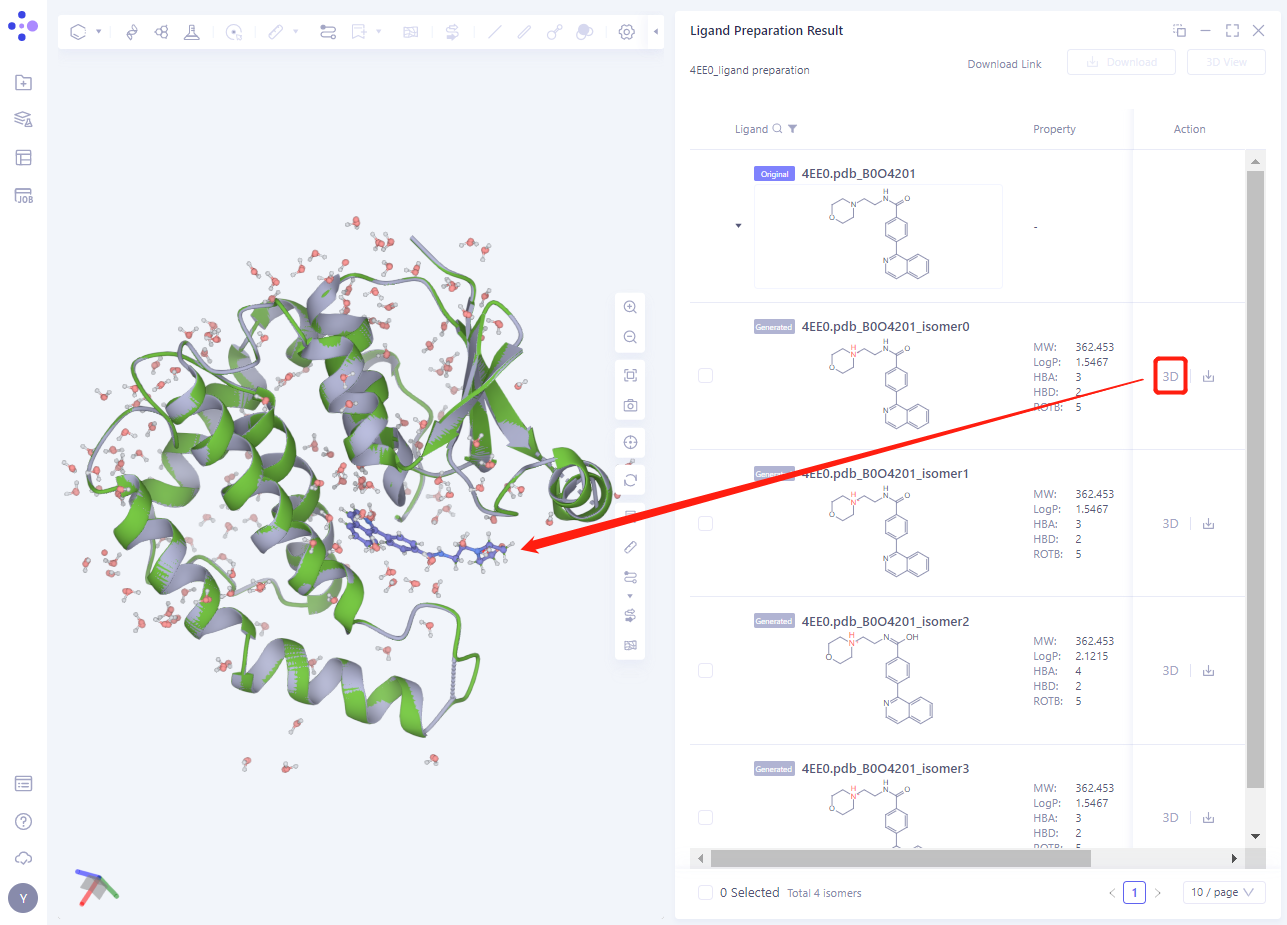1287x925 pixels.
Task: Open the JOB panel in left sidebar
Action: tap(24, 196)
